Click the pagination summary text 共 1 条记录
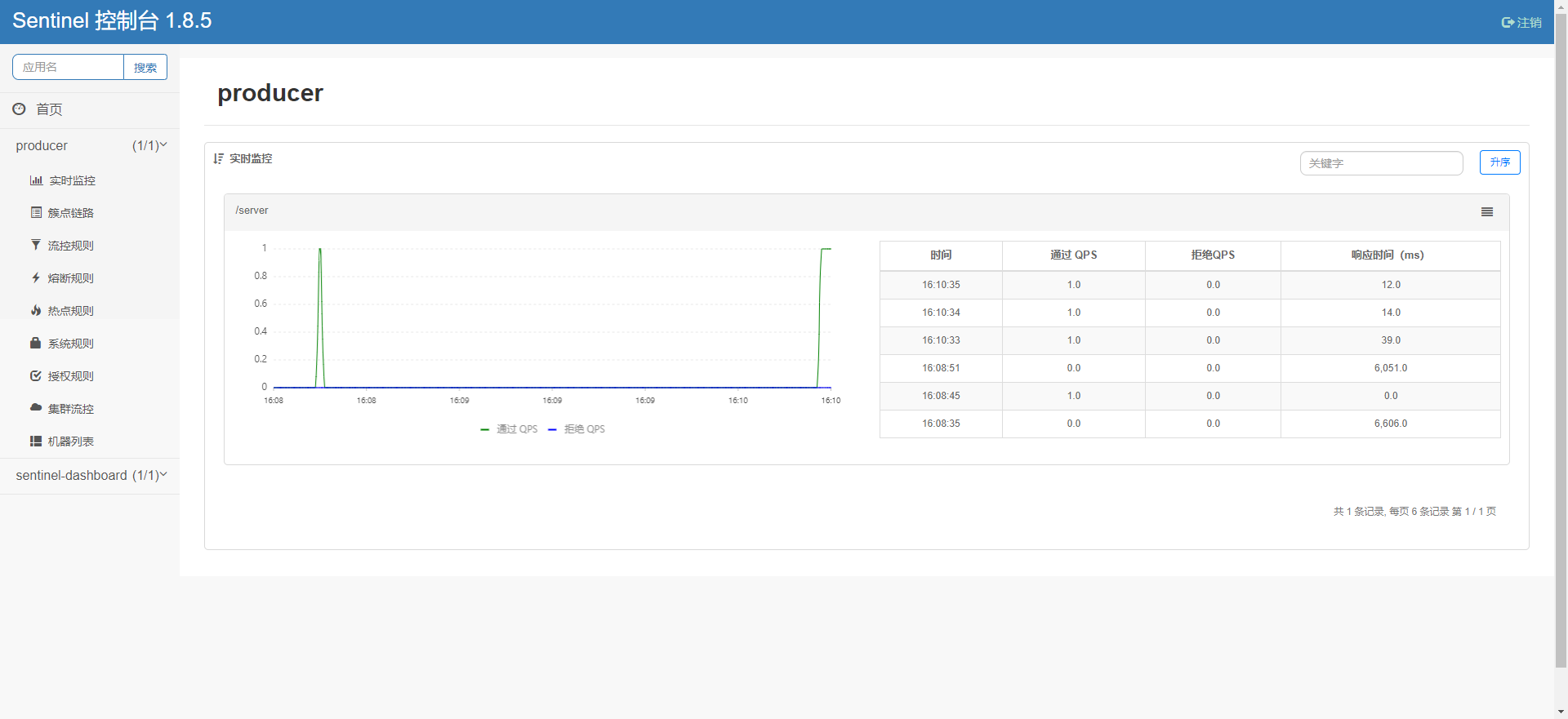 click(1415, 512)
